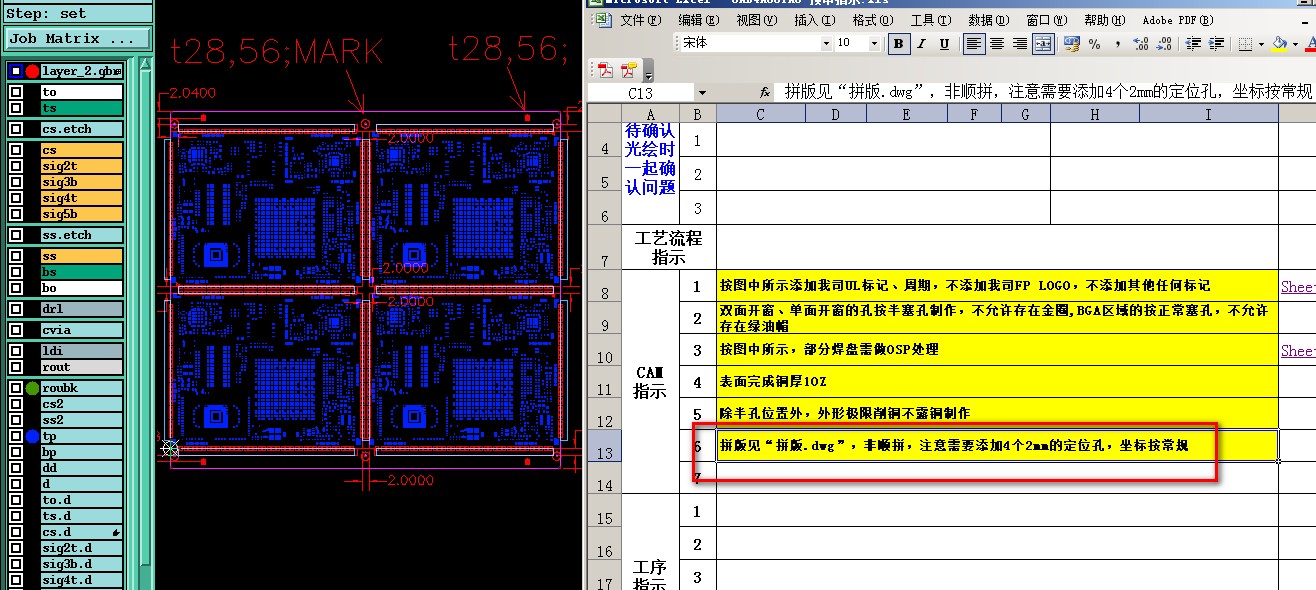Follow the Sheet link in row 8
The height and width of the screenshot is (590, 1316).
click(x=1298, y=287)
